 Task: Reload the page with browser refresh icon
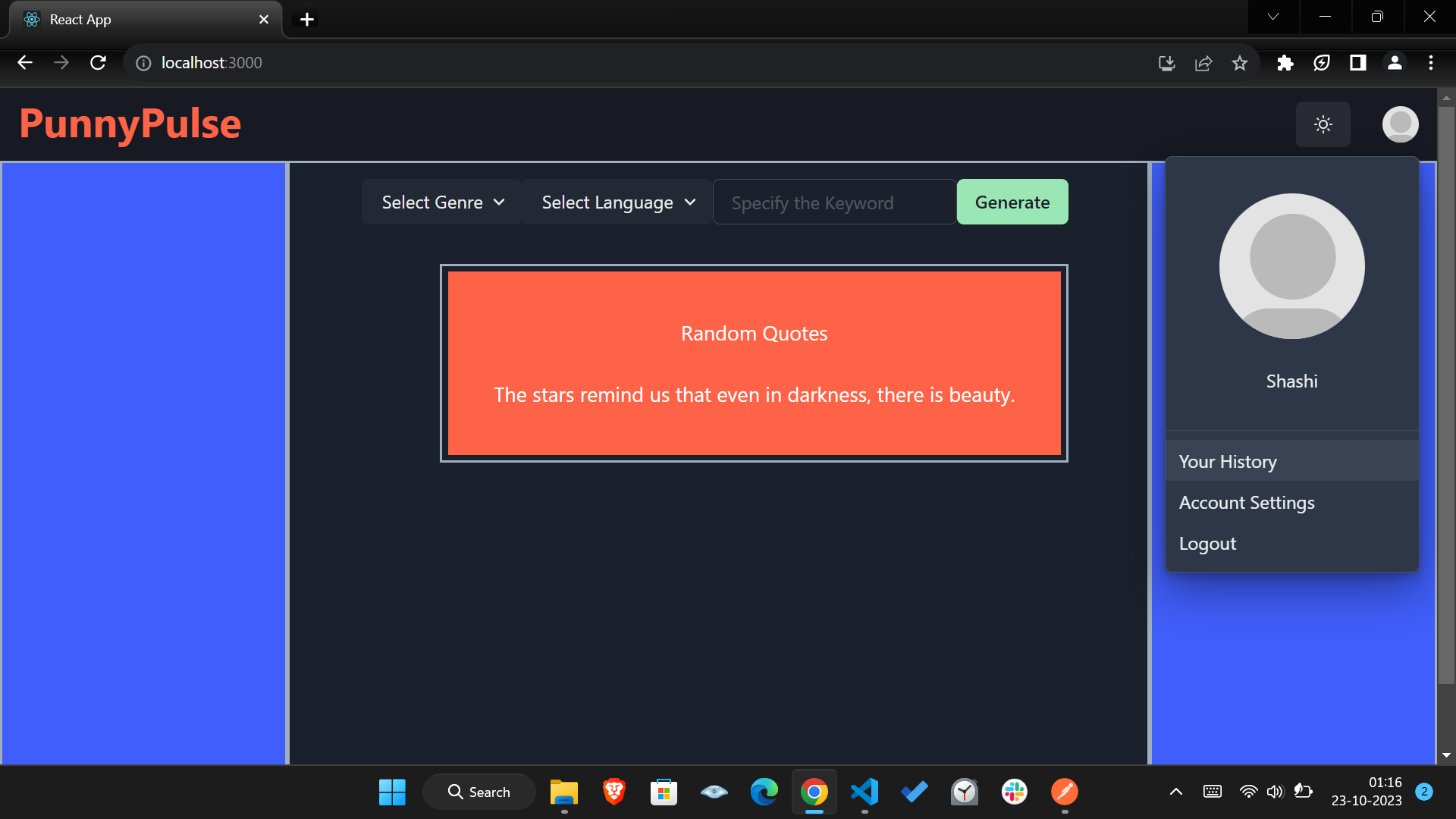[98, 63]
